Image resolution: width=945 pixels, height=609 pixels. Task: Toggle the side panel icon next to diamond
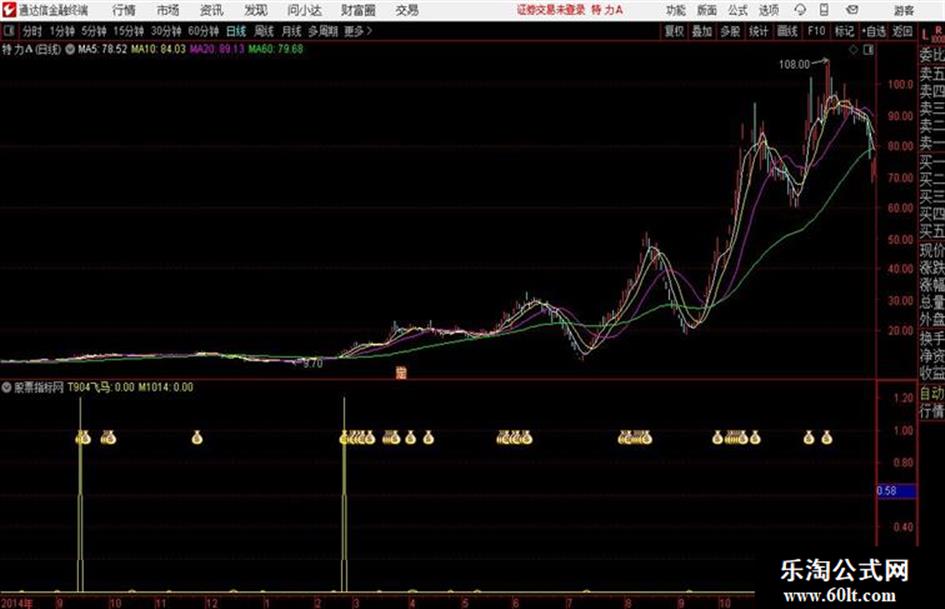point(868,50)
